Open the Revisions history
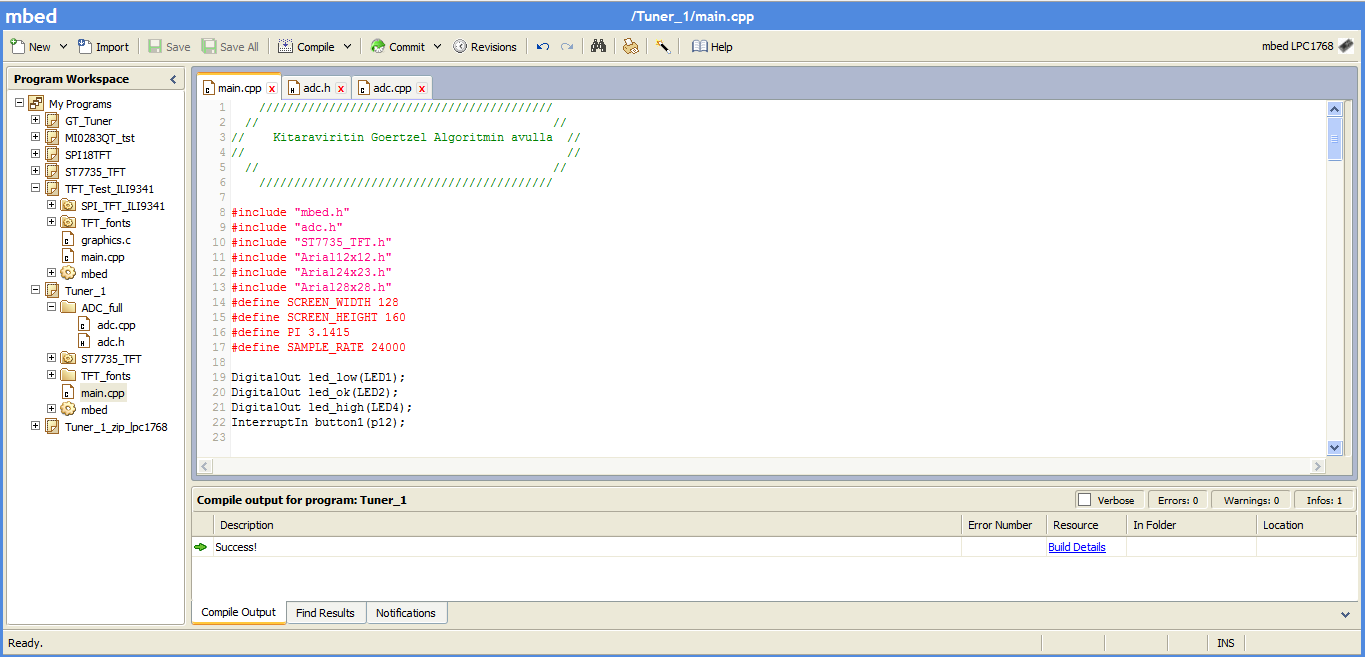The image size is (1365, 657). point(485,46)
